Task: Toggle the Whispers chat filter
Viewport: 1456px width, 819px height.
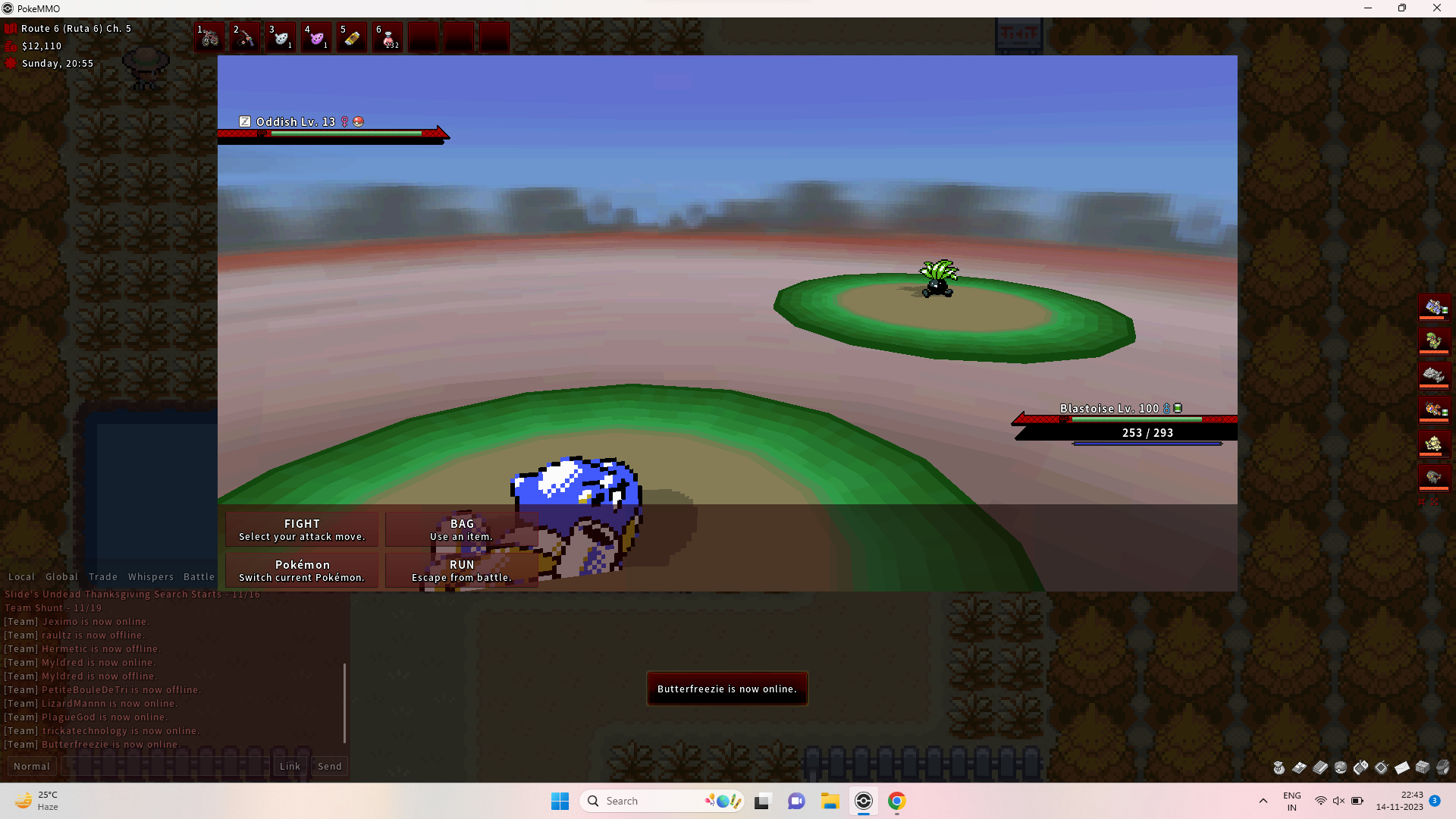Action: (151, 576)
